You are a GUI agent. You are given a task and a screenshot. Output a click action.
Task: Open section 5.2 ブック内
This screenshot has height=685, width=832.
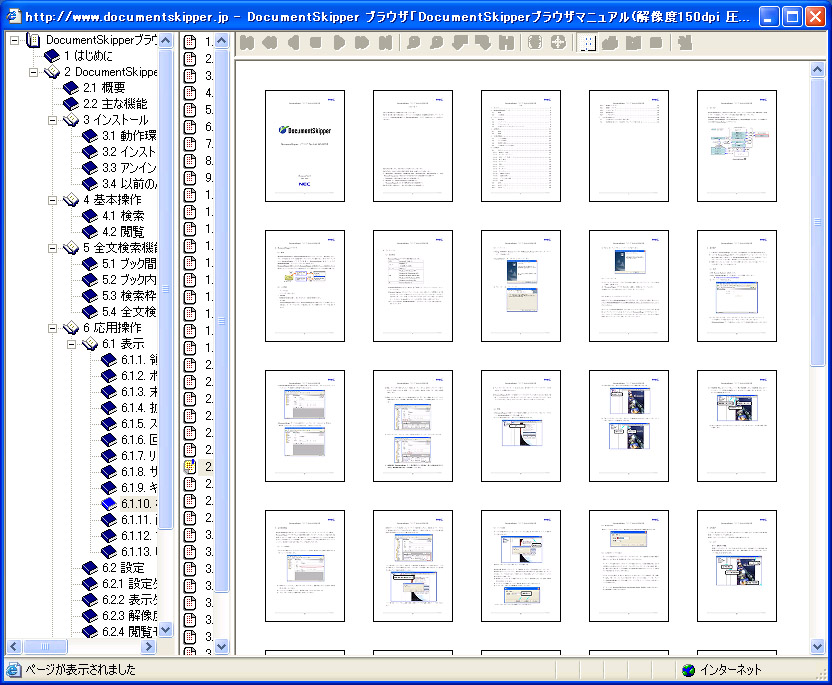pos(129,280)
